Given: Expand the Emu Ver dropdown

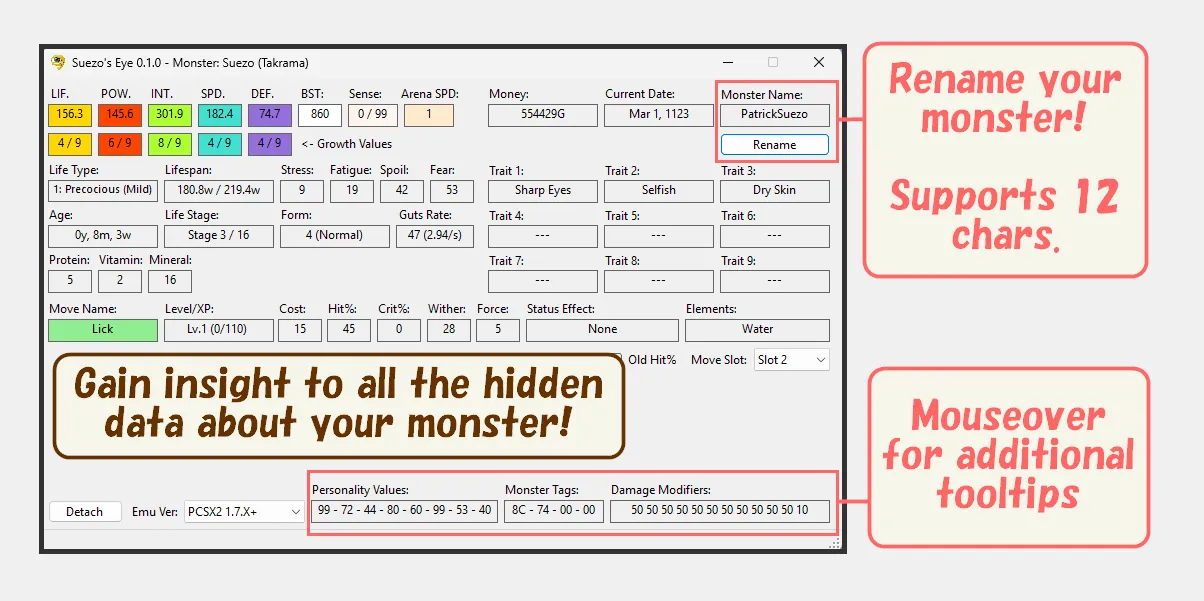Looking at the screenshot, I should click(x=244, y=512).
